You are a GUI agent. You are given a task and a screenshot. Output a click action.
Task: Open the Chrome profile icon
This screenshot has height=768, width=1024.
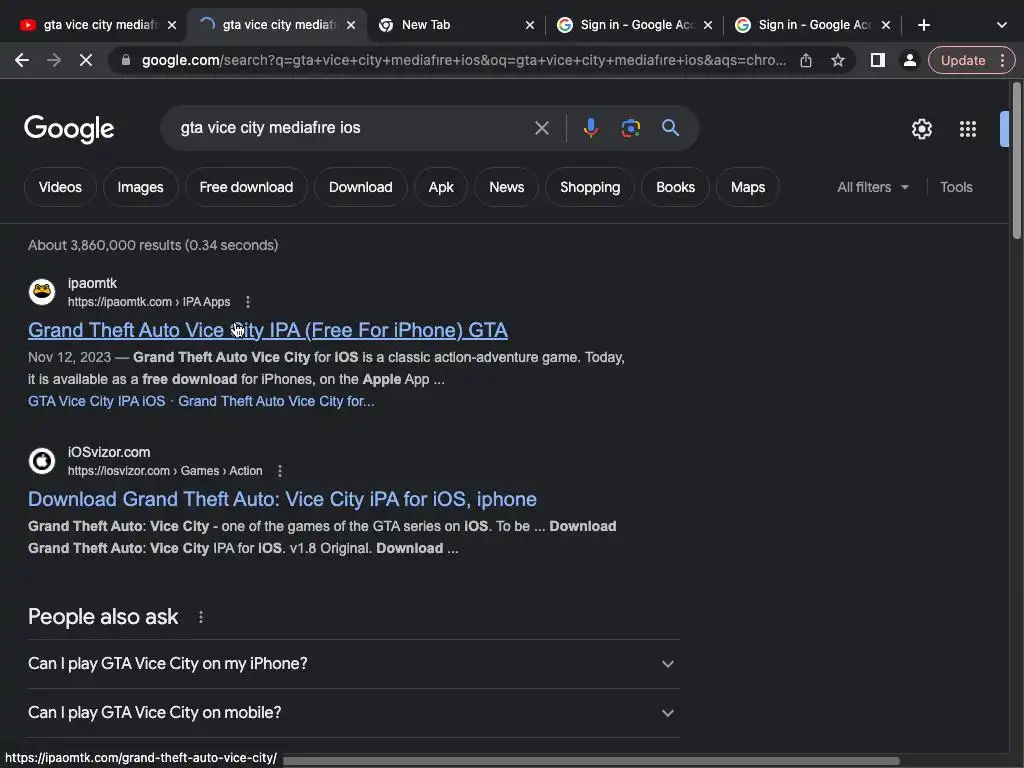(x=909, y=60)
